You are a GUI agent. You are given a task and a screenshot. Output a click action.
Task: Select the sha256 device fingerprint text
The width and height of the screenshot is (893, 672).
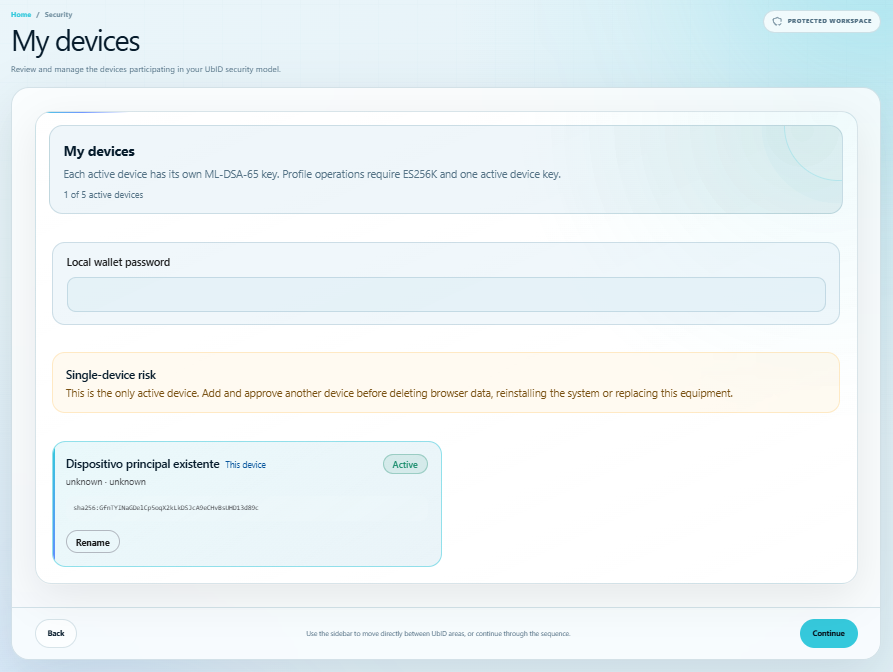[x=166, y=507]
